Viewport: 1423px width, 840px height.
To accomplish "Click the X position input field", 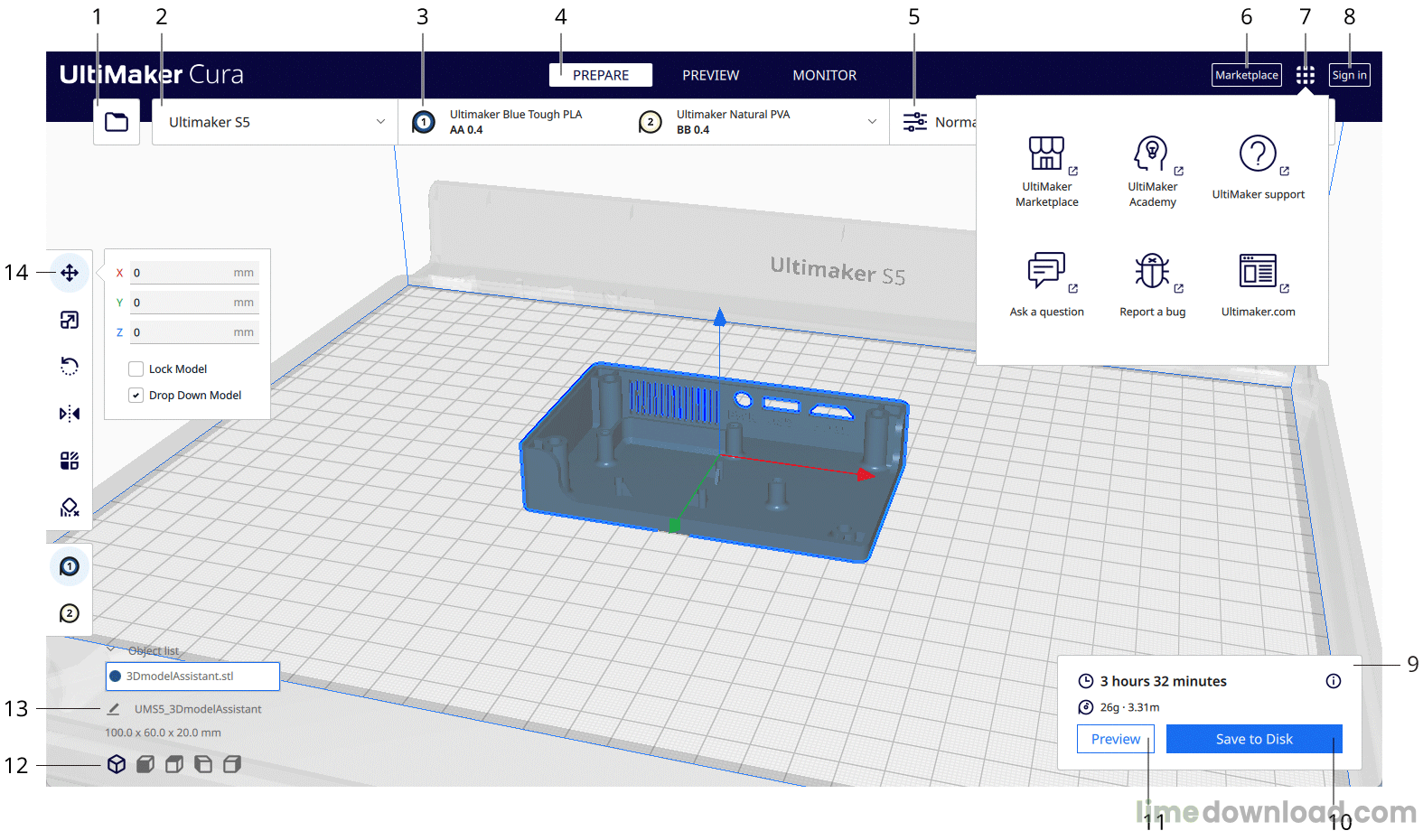I will click(194, 273).
